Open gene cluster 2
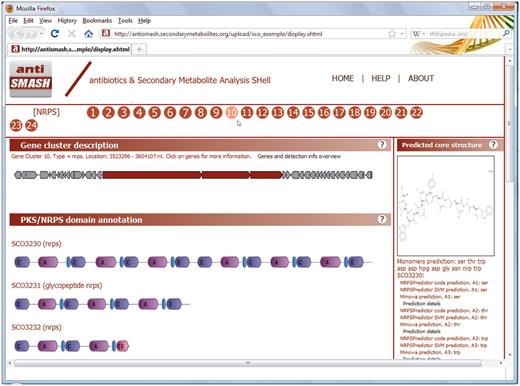Image resolution: width=520 pixels, height=386 pixels. 108,113
